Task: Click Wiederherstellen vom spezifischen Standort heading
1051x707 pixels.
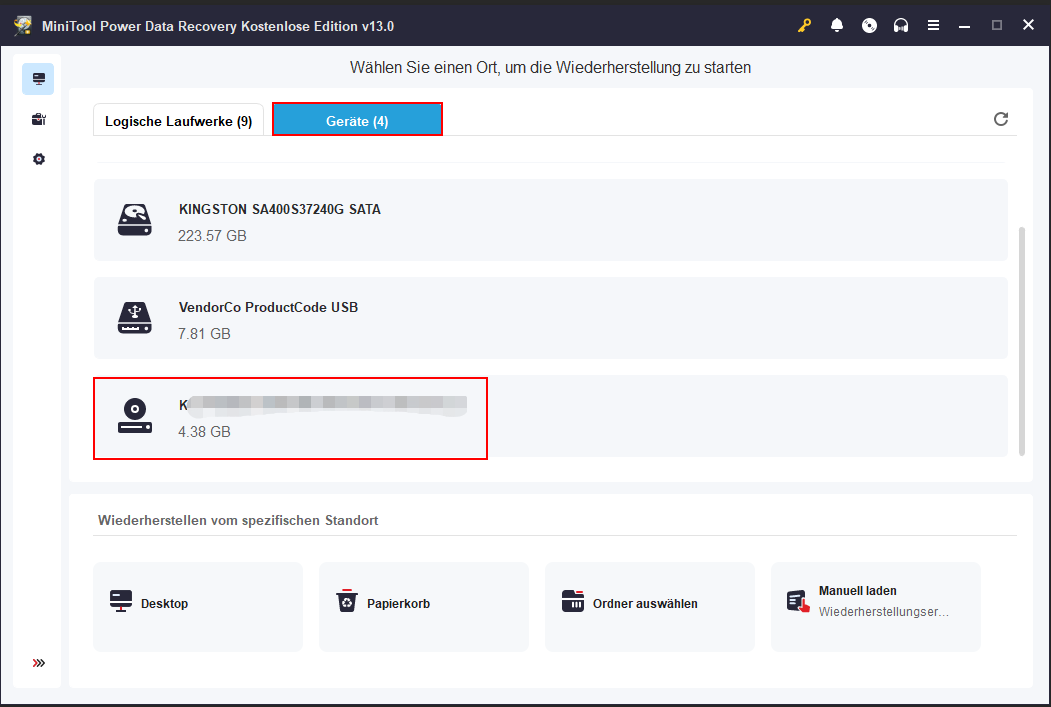Action: tap(238, 521)
